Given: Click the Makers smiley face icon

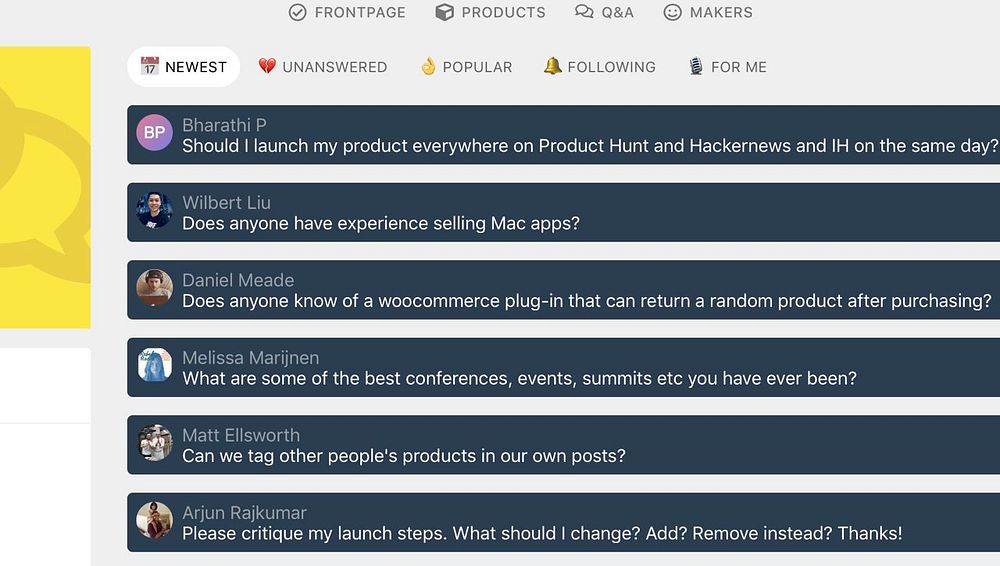Looking at the screenshot, I should [x=673, y=12].
